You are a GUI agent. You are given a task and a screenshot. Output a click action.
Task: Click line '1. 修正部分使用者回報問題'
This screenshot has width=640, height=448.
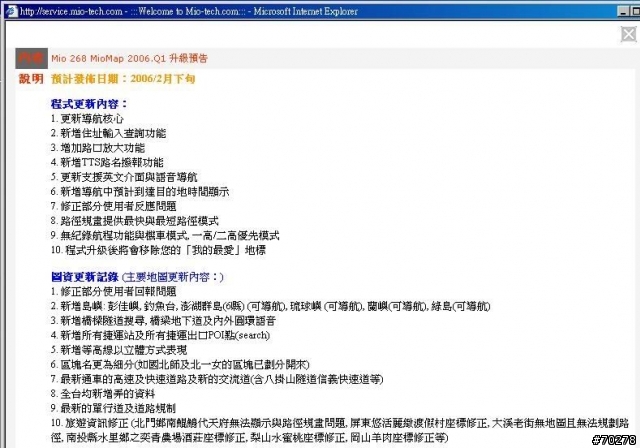[x=113, y=291]
